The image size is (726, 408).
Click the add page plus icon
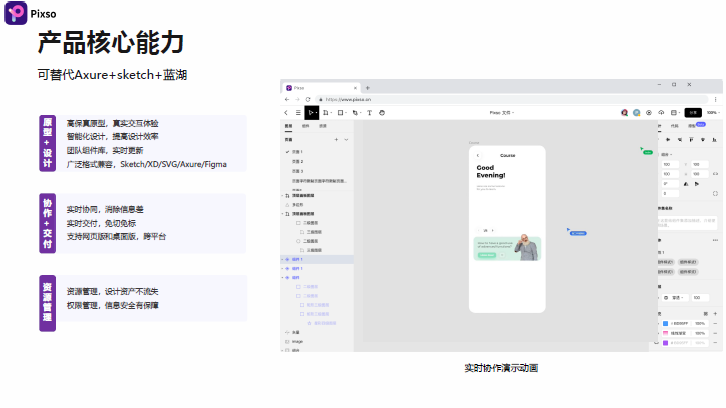point(336,140)
